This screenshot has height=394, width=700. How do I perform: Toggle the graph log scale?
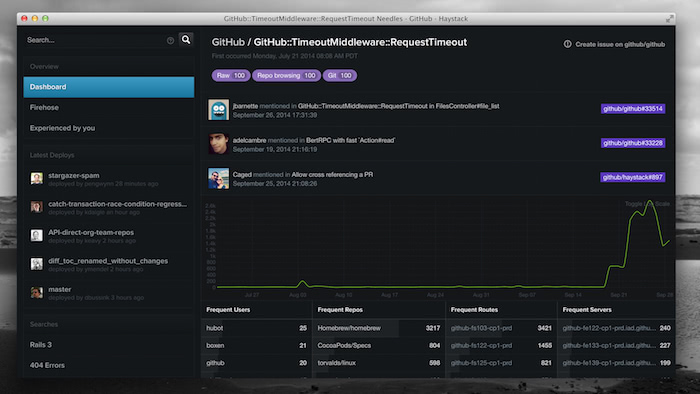coord(647,203)
